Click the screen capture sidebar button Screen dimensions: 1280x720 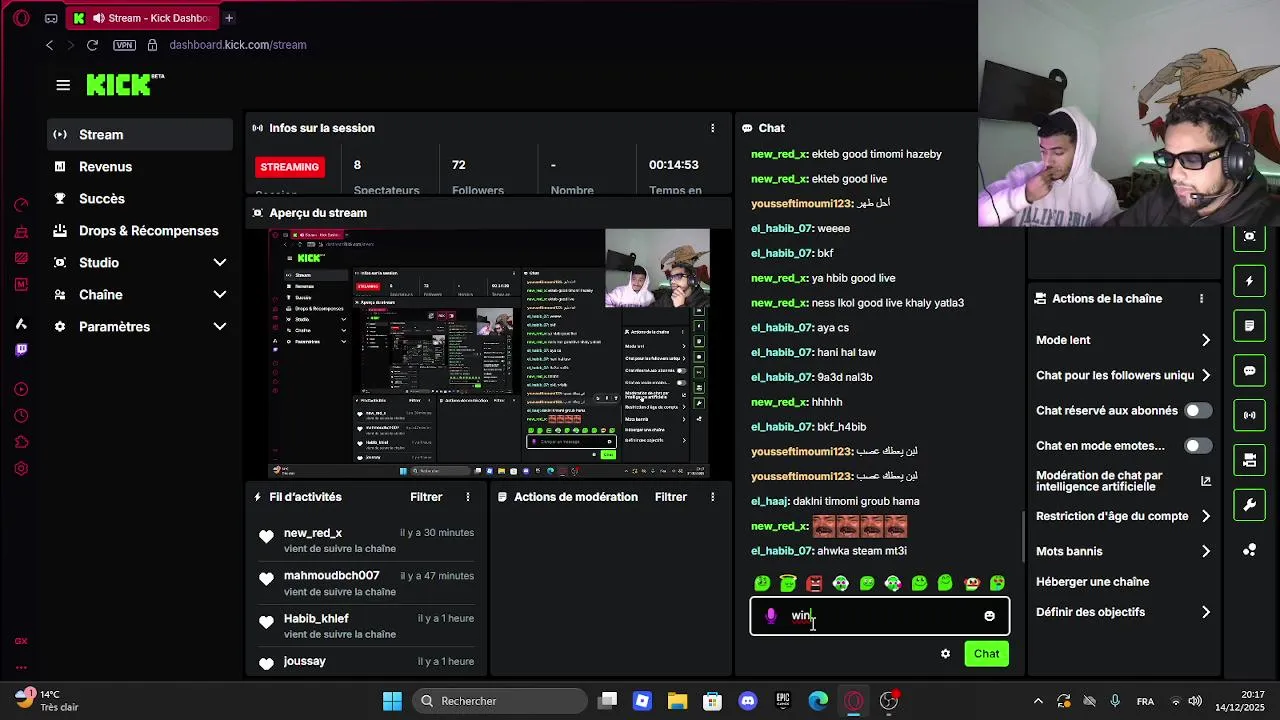1249,237
